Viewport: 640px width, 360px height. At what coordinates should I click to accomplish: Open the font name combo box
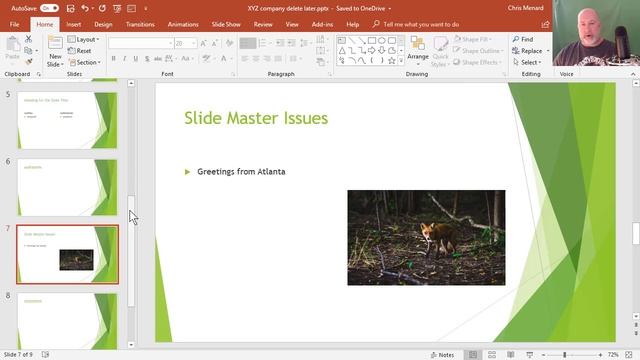point(141,43)
